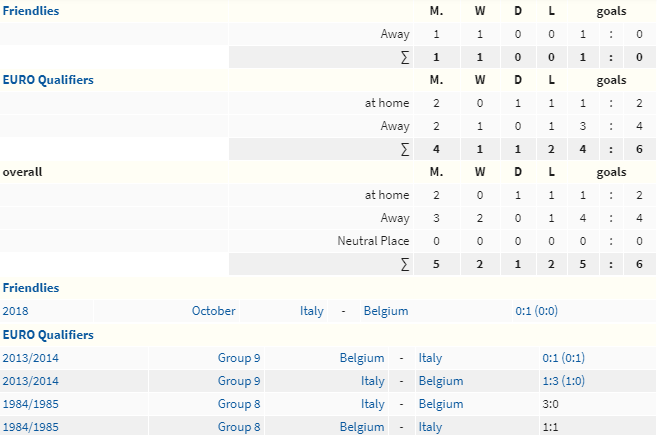This screenshot has height=435, width=657.
Task: Open the Friendlies match list heading
Action: [x=31, y=288]
